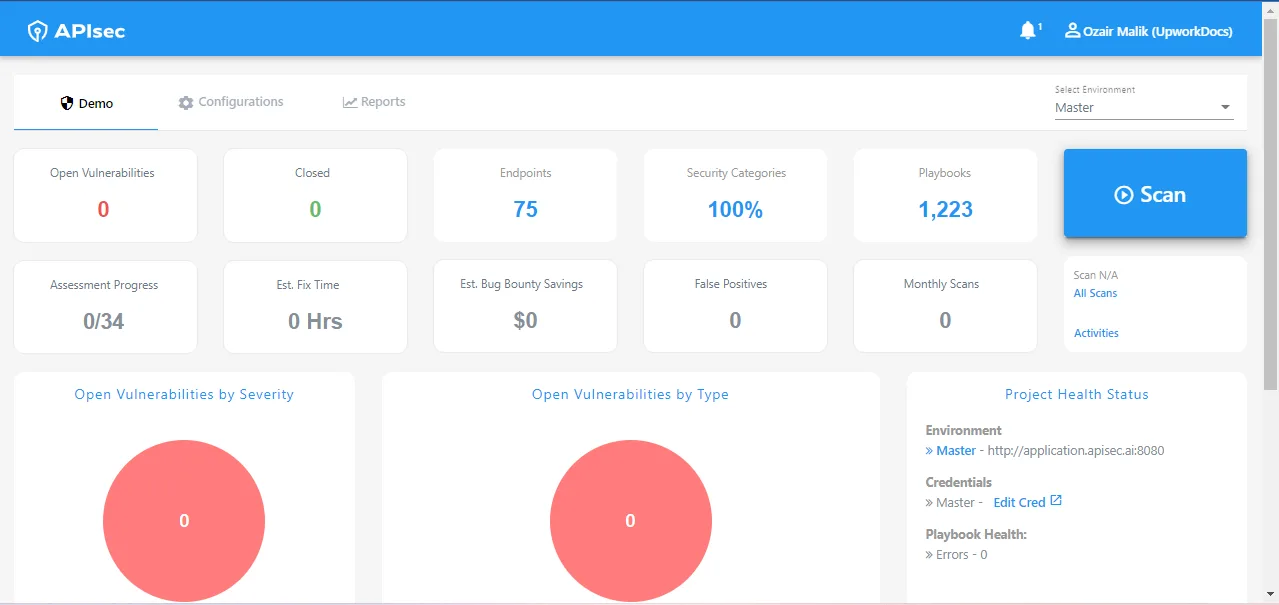The image size is (1279, 605).
Task: Switch to the Configurations tab
Action: (240, 102)
